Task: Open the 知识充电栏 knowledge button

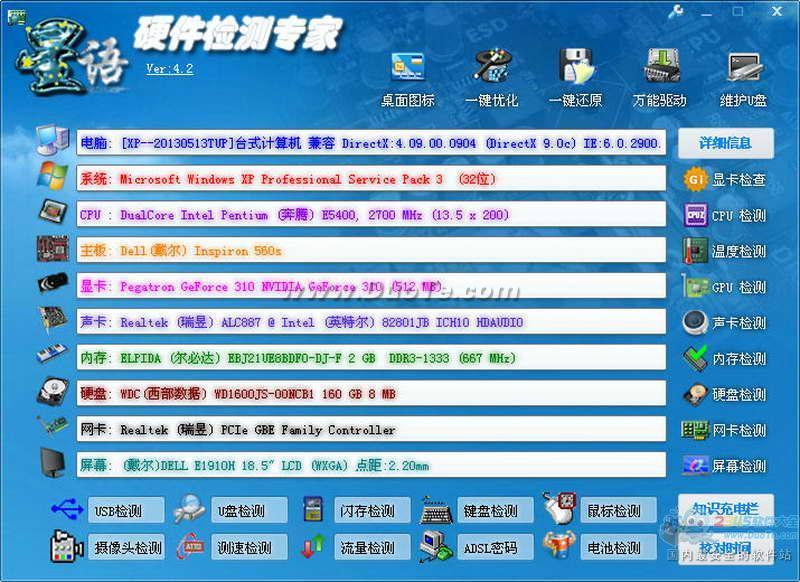Action: click(x=726, y=509)
